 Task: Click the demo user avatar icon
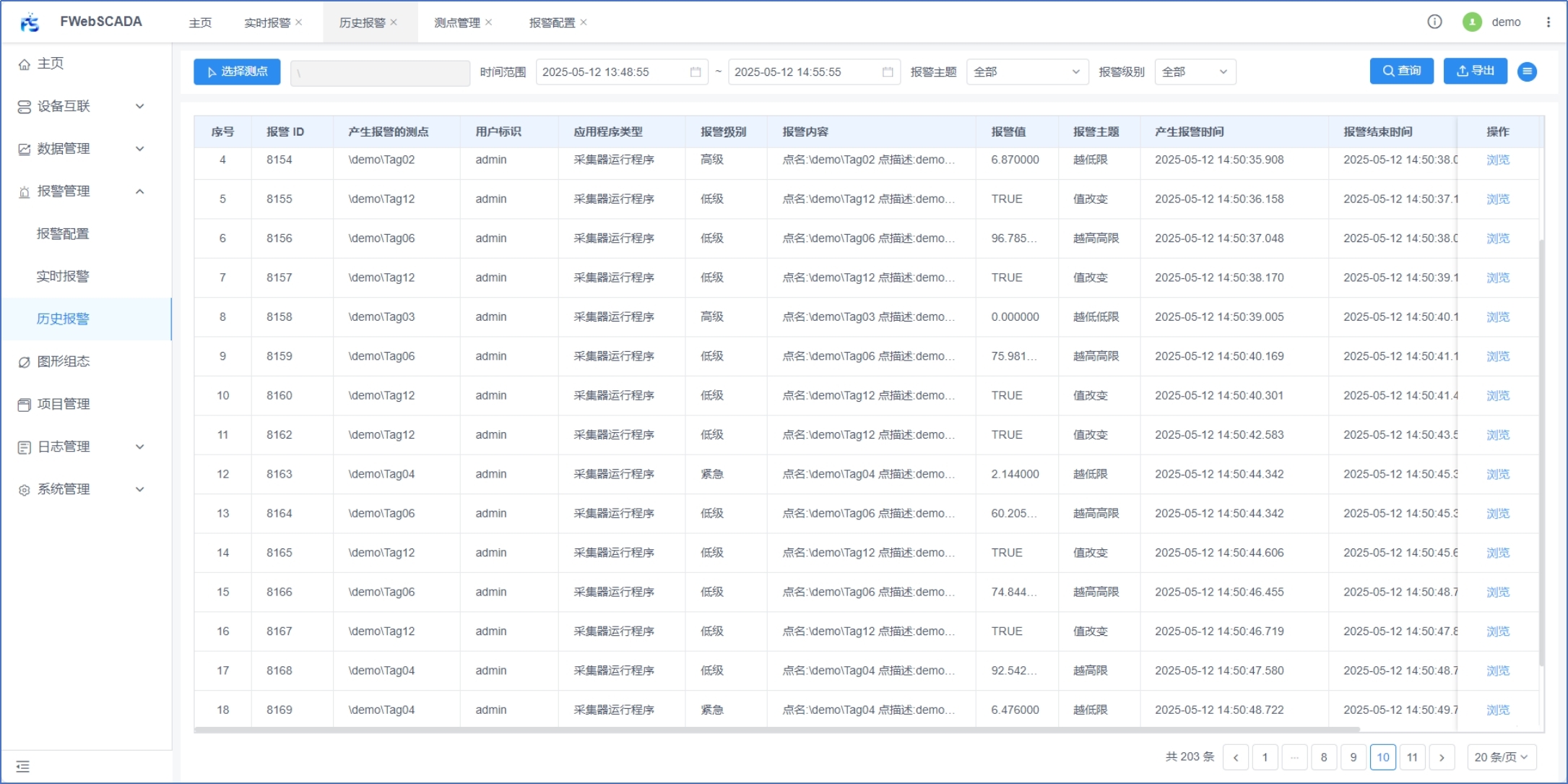1472,22
